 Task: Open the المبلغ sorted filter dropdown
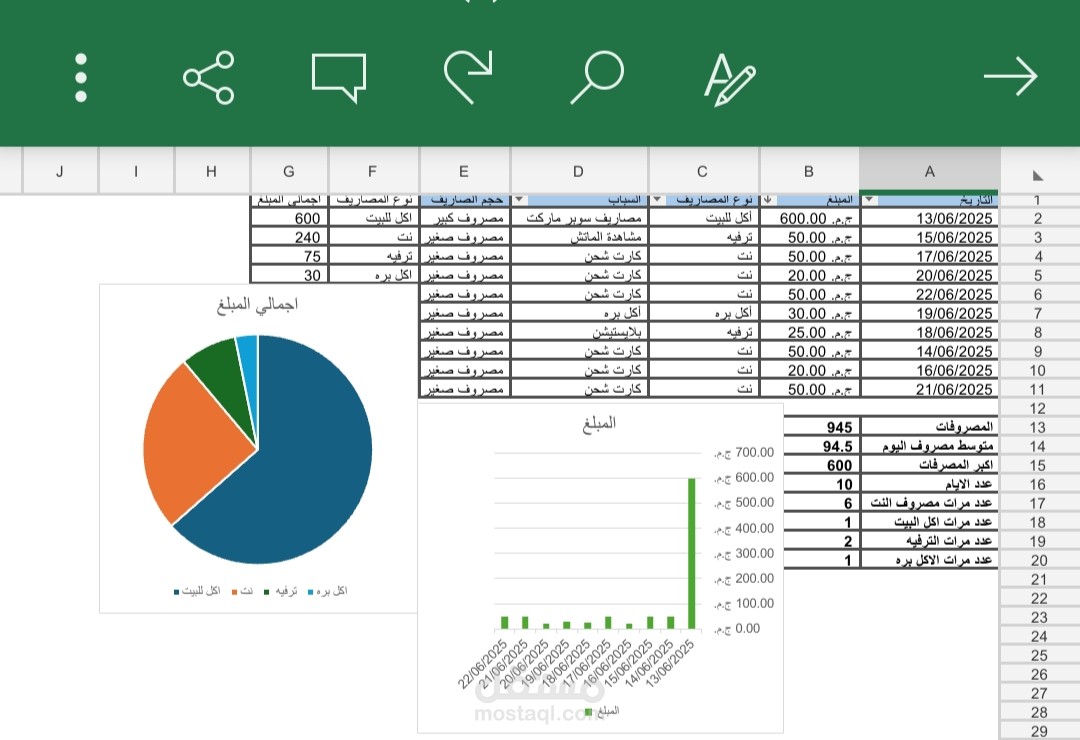click(767, 200)
